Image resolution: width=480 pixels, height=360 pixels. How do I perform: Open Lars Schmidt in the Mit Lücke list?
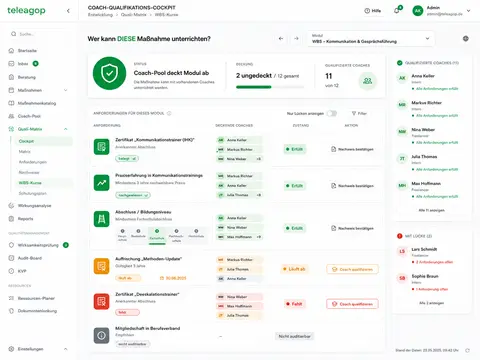(x=432, y=255)
